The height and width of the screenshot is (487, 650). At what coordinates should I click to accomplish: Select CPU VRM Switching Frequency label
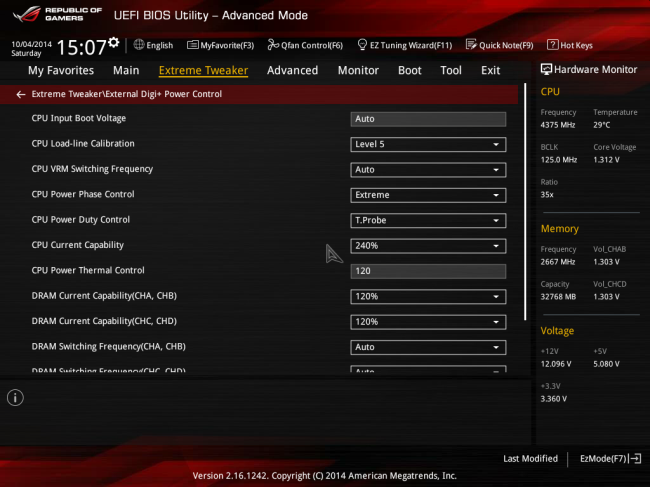(92, 169)
